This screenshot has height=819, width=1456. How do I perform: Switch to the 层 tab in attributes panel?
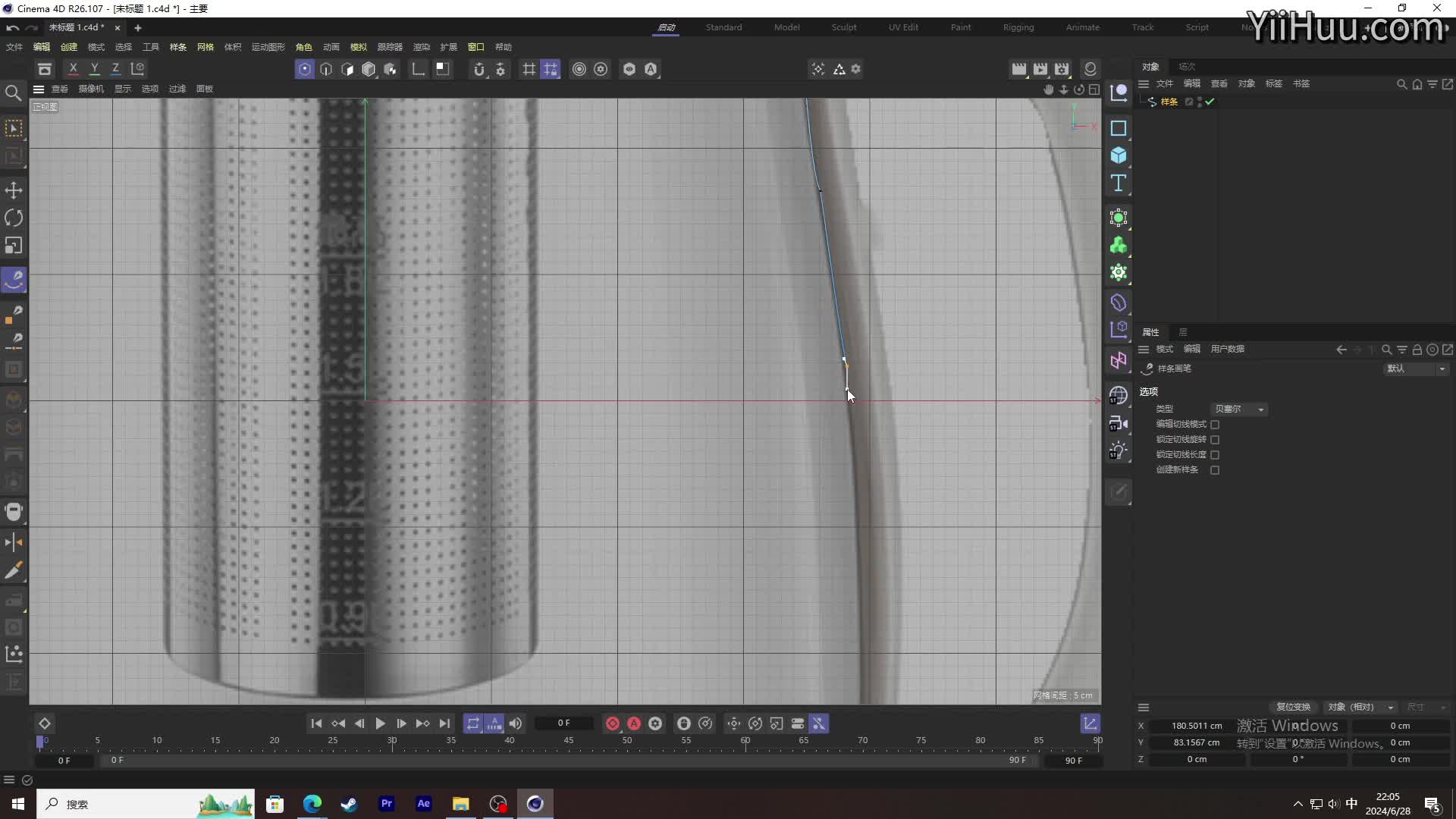click(1182, 332)
